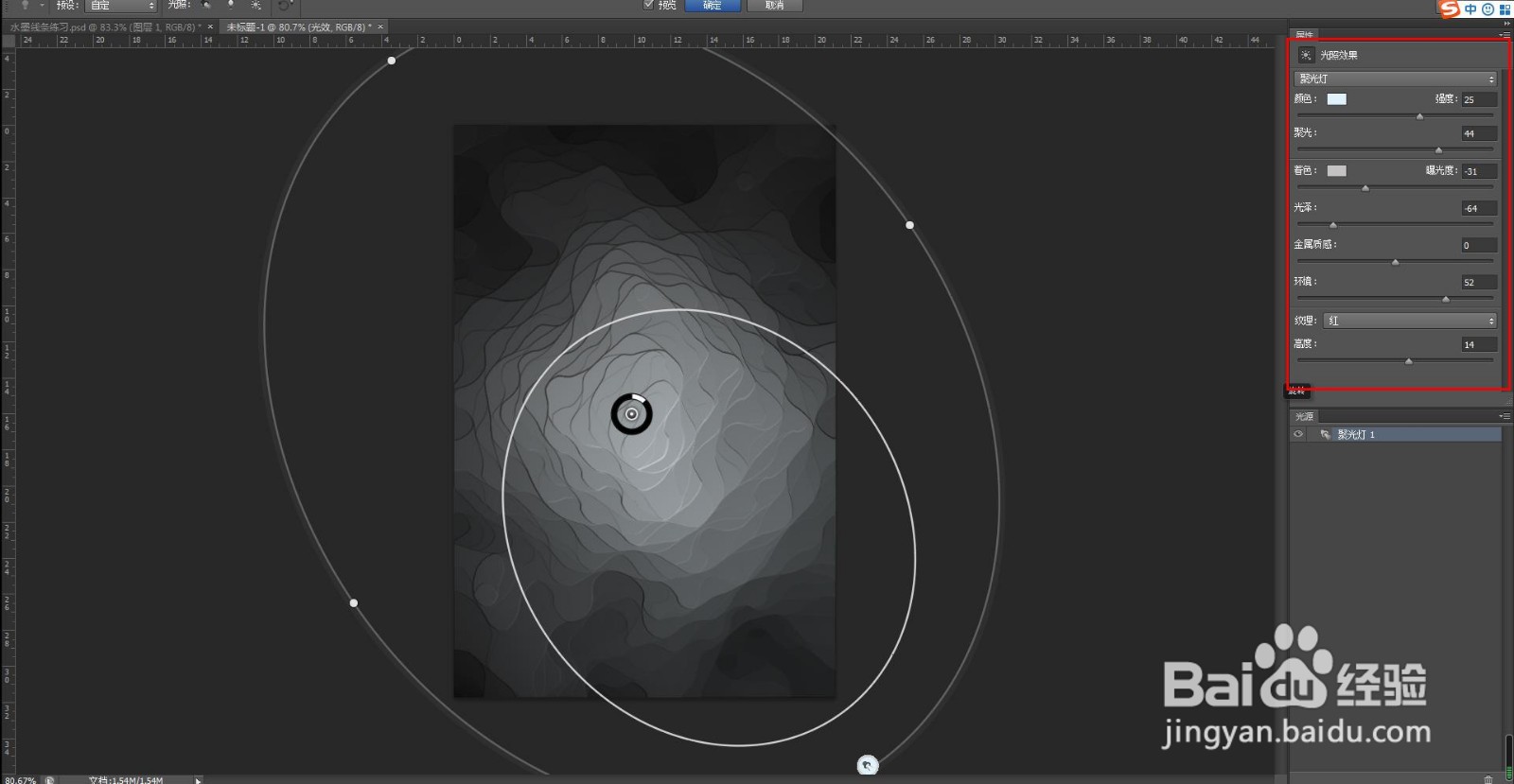Viewport: 1514px width, 784px height.
Task: Click the 环境 value field showing 52
Action: coord(1479,282)
